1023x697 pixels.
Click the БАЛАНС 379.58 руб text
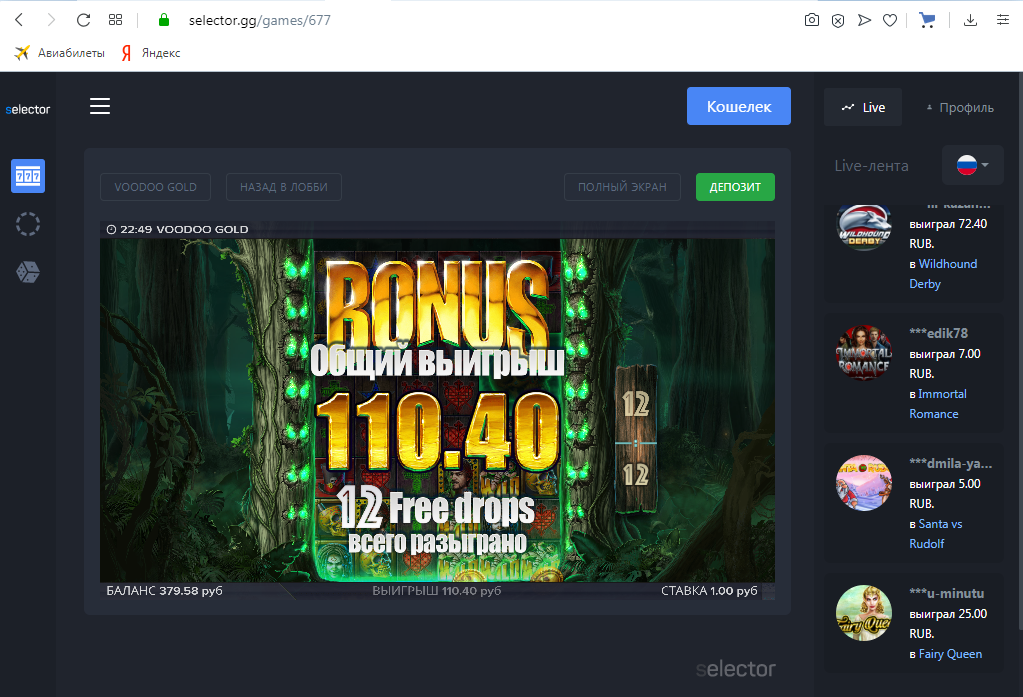click(x=164, y=591)
